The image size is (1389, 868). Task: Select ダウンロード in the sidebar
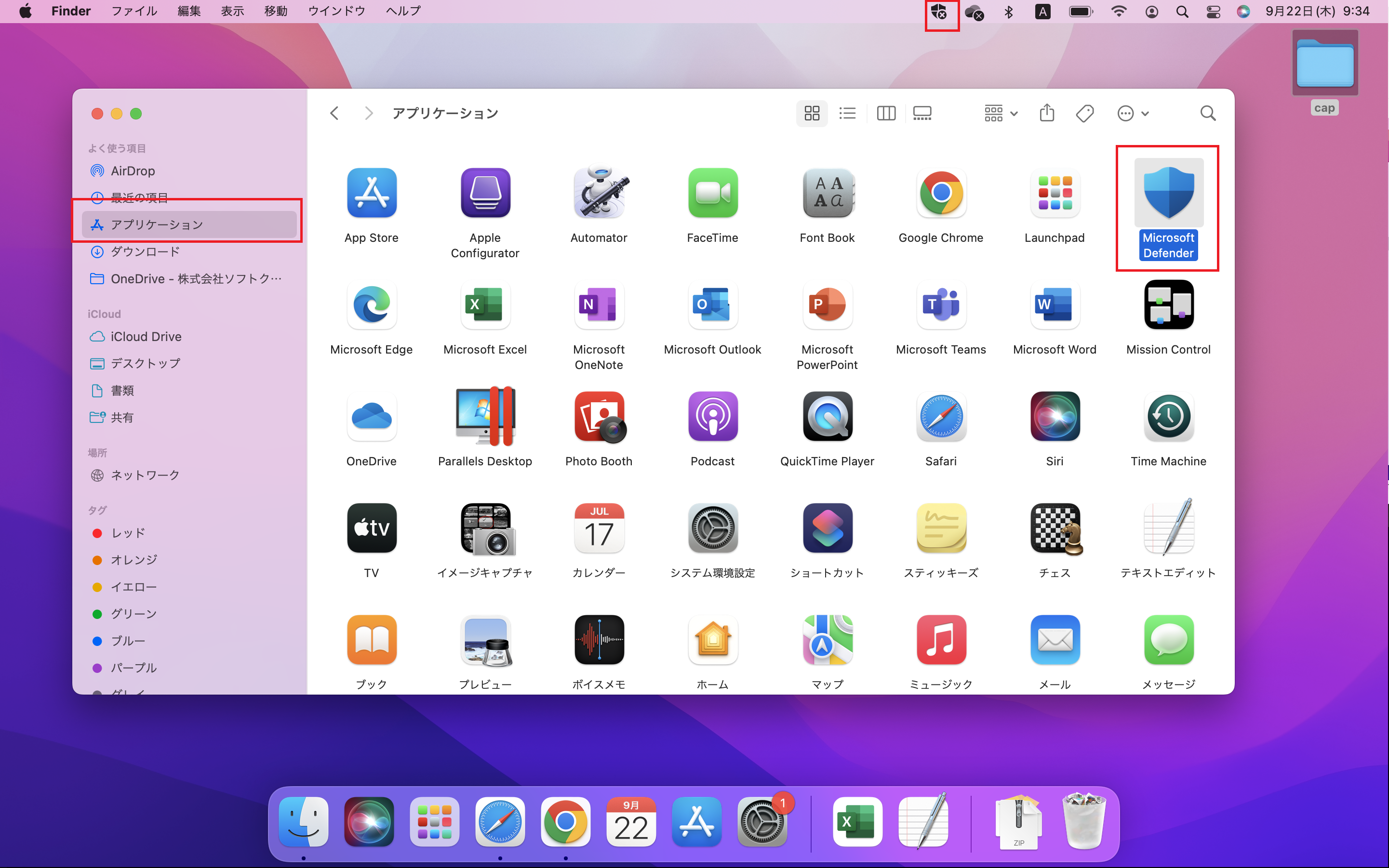(189, 251)
